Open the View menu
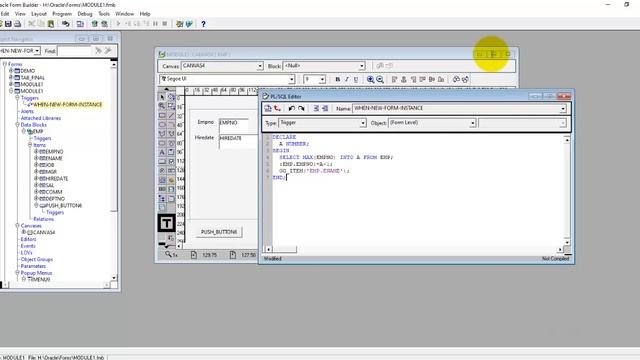 click(20, 14)
